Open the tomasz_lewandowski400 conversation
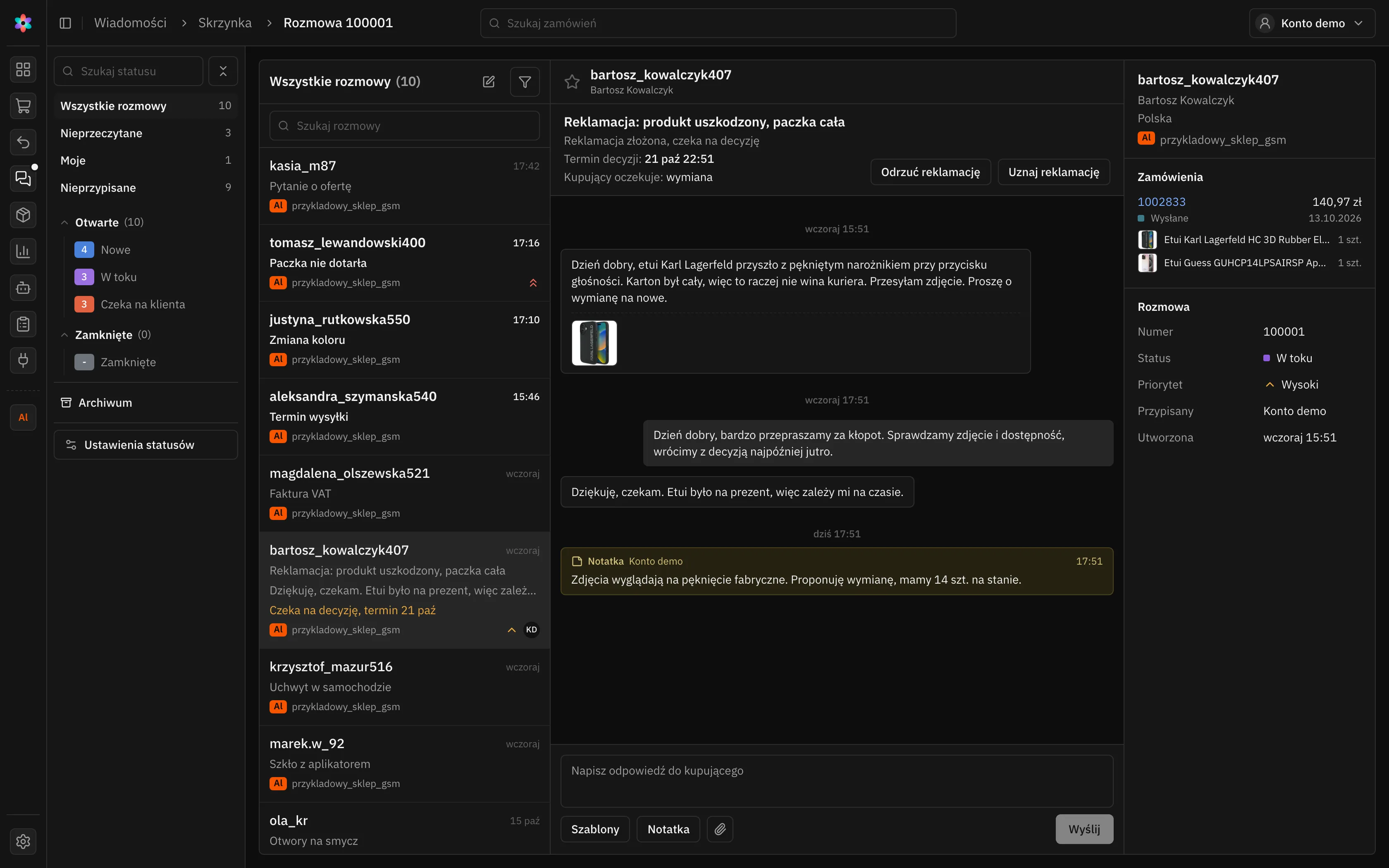 pyautogui.click(x=404, y=262)
